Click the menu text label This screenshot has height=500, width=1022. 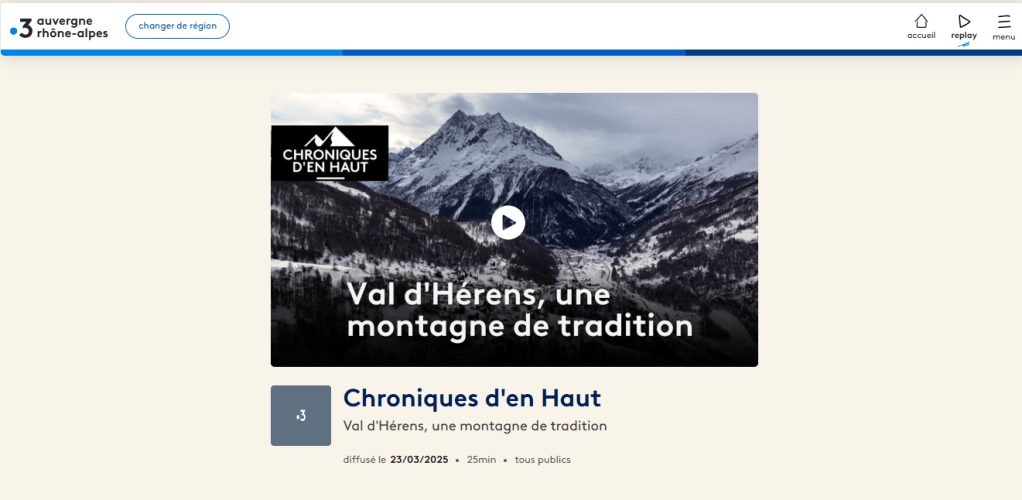(x=1004, y=37)
